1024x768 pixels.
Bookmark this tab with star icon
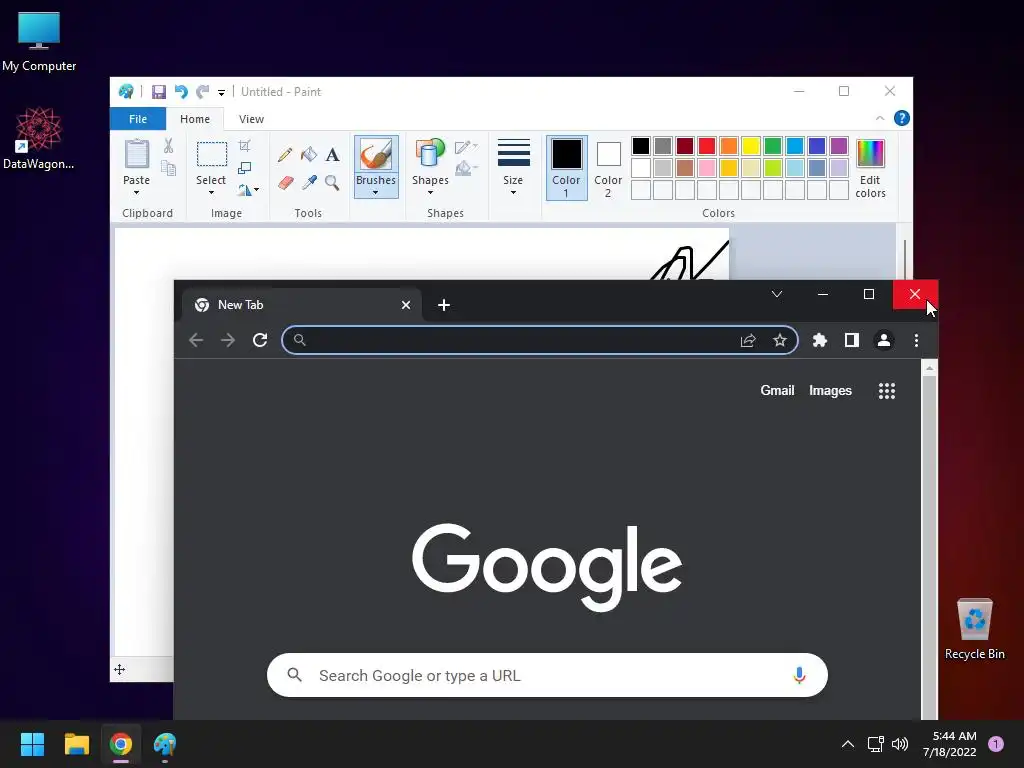pyautogui.click(x=780, y=340)
